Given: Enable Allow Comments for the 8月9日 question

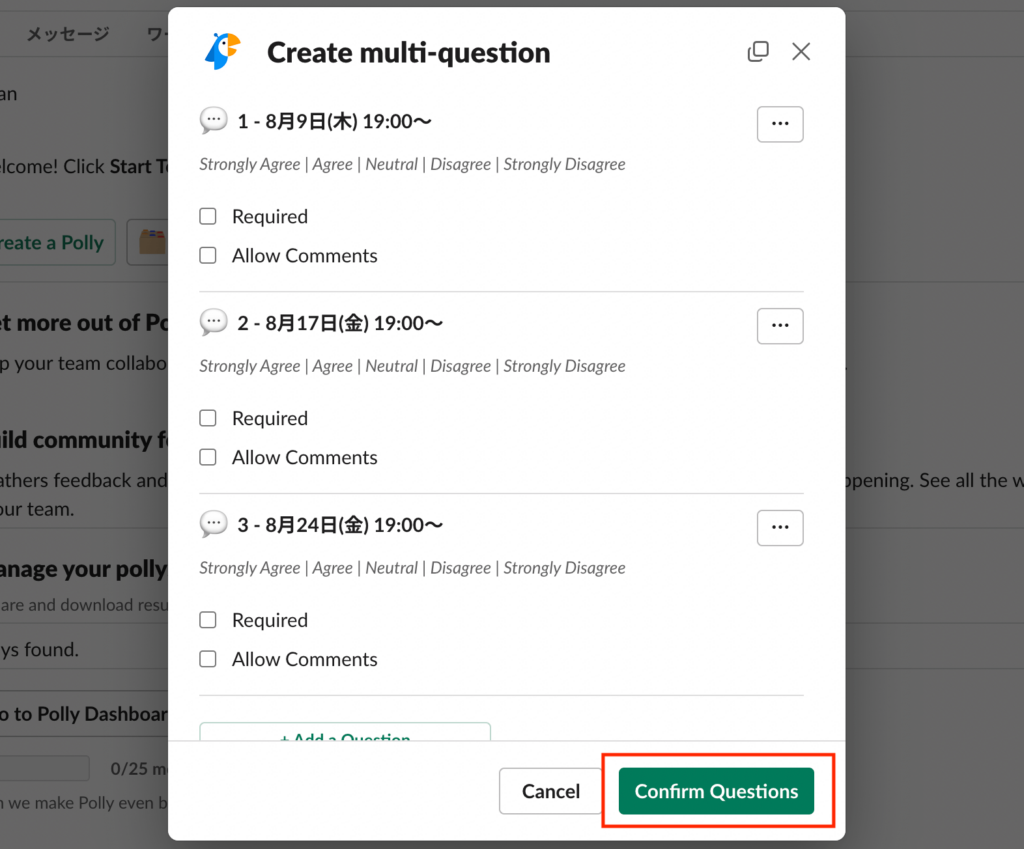Looking at the screenshot, I should click(x=208, y=255).
